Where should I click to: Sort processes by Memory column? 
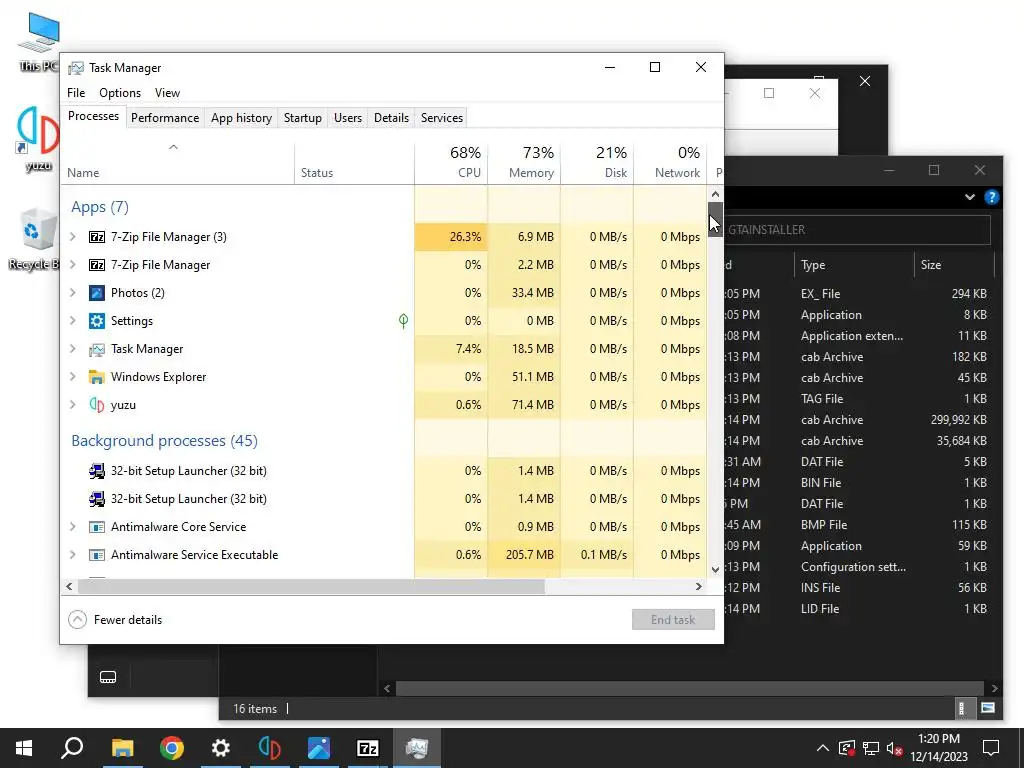524,162
